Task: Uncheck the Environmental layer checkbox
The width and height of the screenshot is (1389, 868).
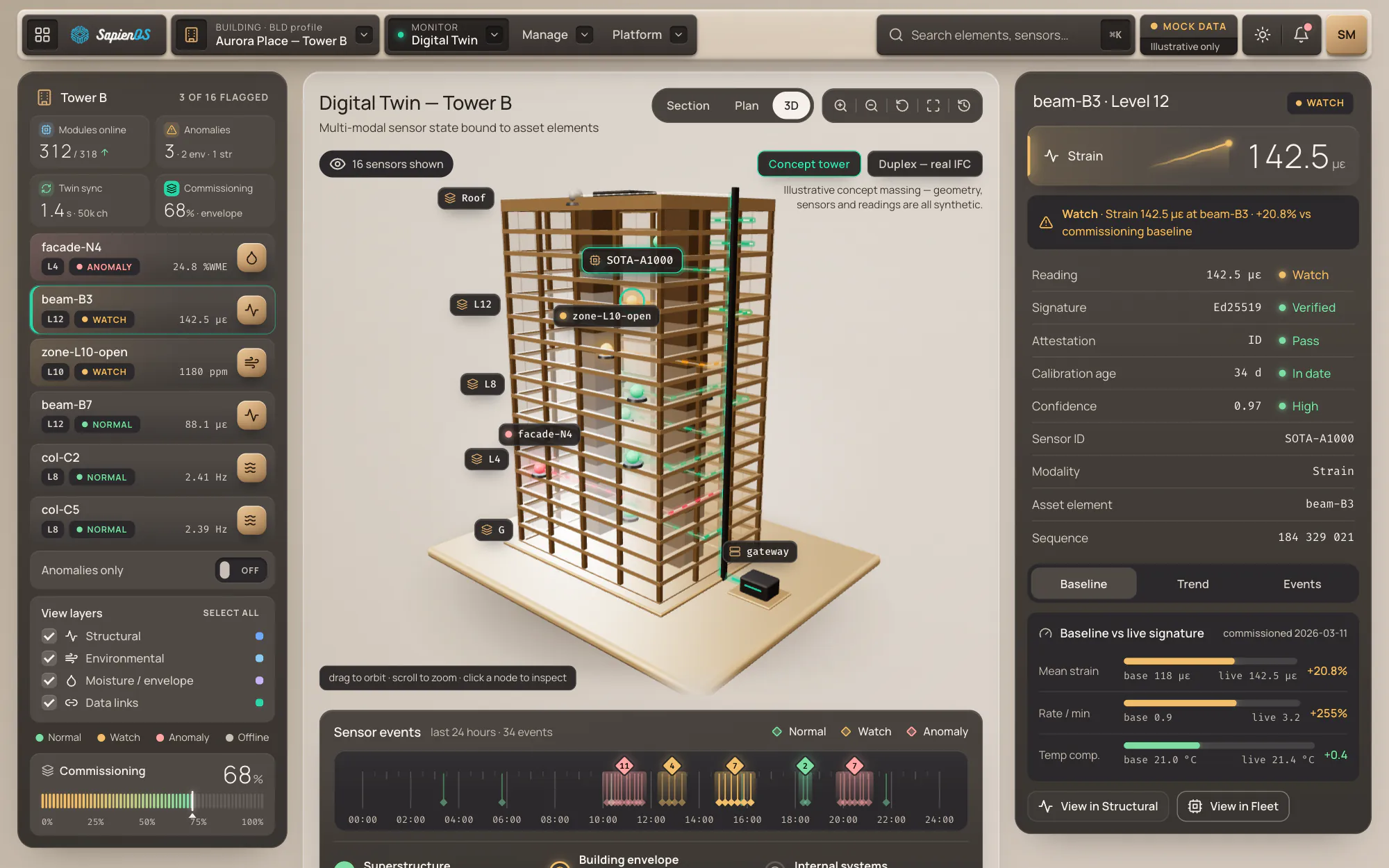Action: tap(49, 658)
